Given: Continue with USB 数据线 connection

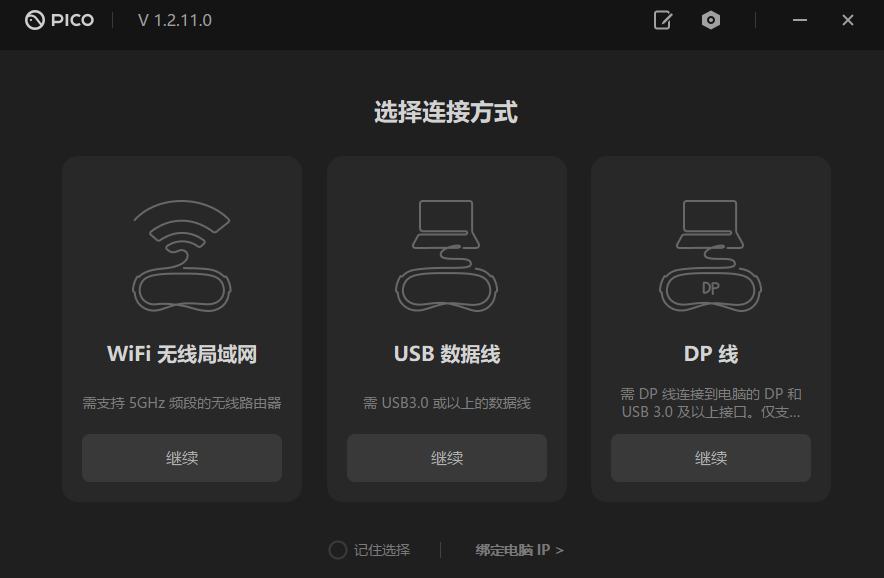Looking at the screenshot, I should click(447, 458).
